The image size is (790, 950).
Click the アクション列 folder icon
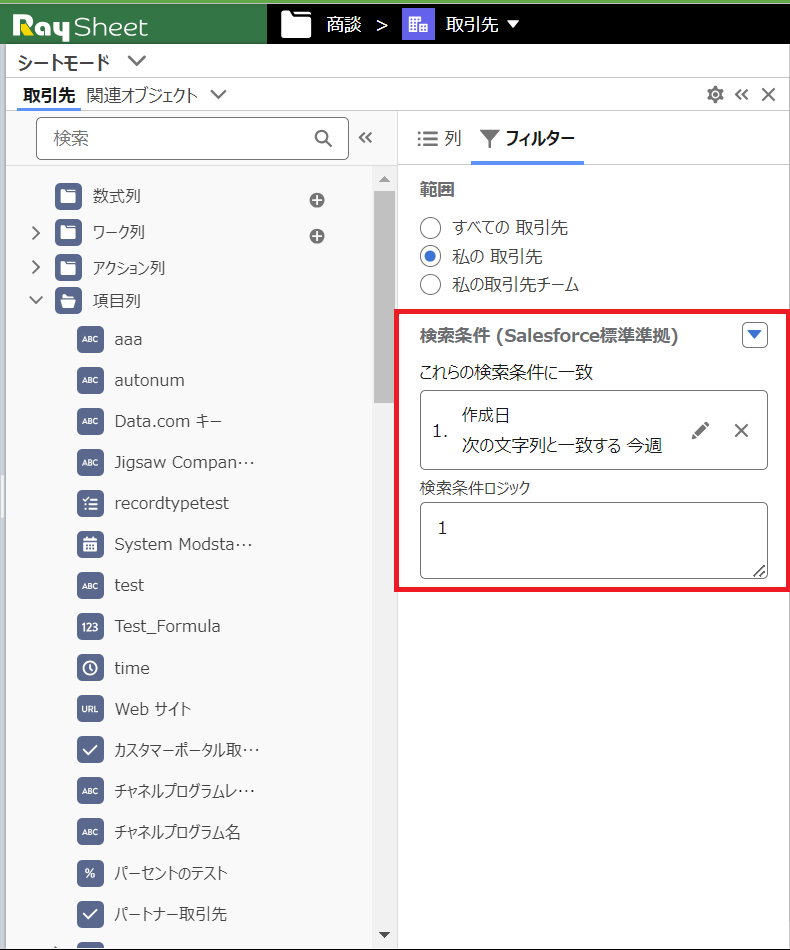click(68, 267)
